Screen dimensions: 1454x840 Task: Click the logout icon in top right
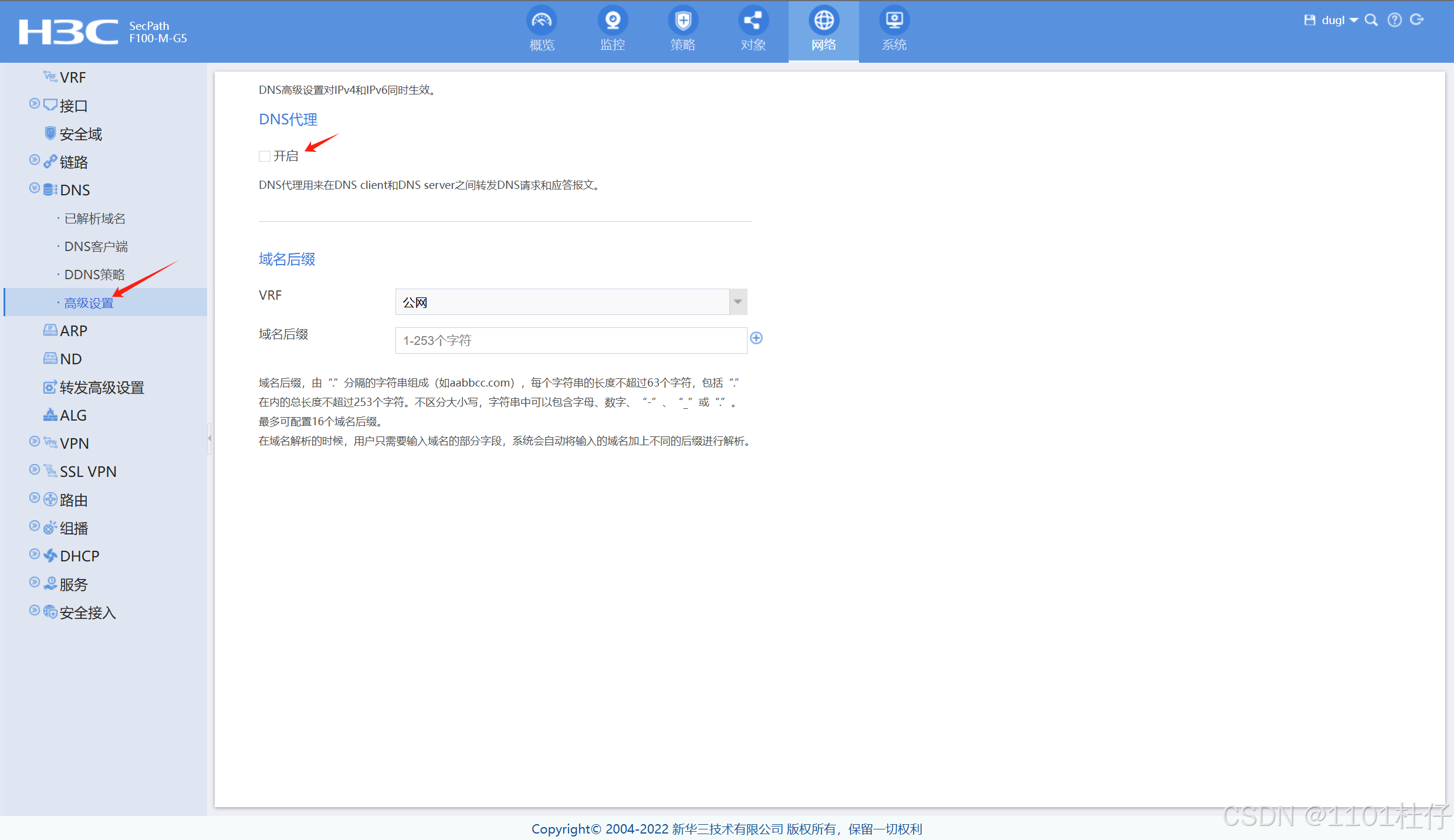pyautogui.click(x=1417, y=20)
